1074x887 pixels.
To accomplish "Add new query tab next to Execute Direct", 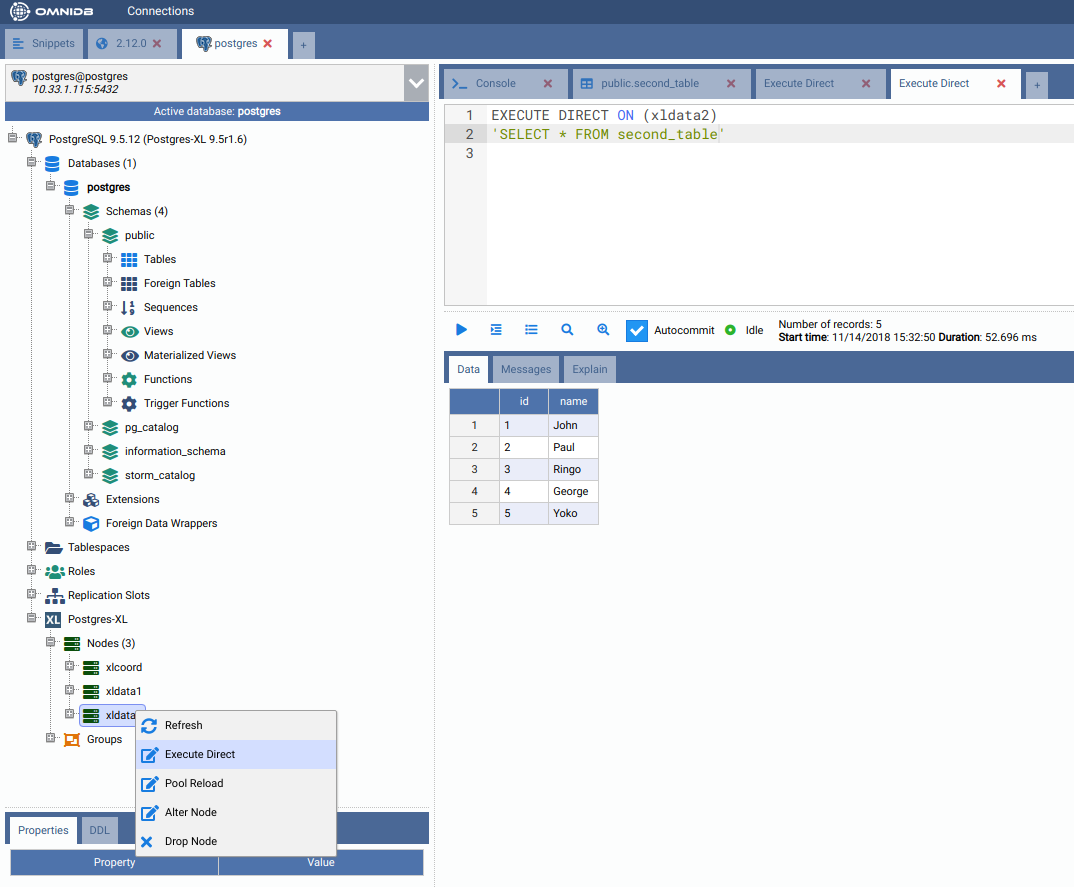I will point(1037,85).
